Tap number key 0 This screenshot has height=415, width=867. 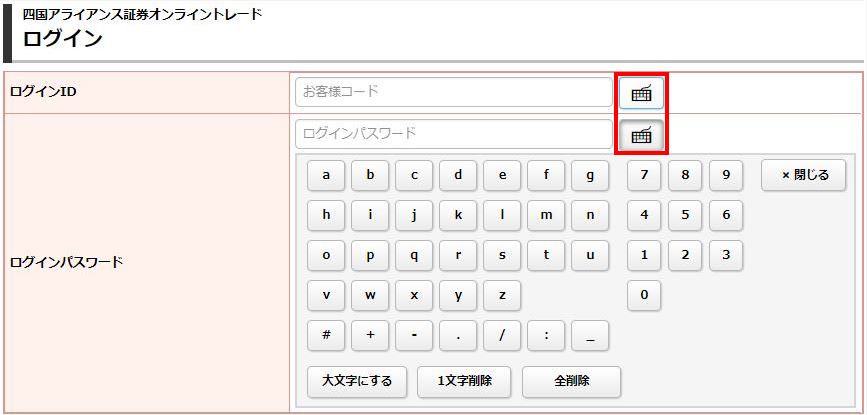tap(644, 296)
